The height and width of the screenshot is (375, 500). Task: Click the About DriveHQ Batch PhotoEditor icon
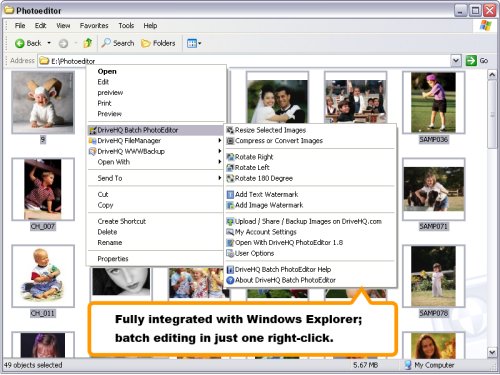(230, 280)
